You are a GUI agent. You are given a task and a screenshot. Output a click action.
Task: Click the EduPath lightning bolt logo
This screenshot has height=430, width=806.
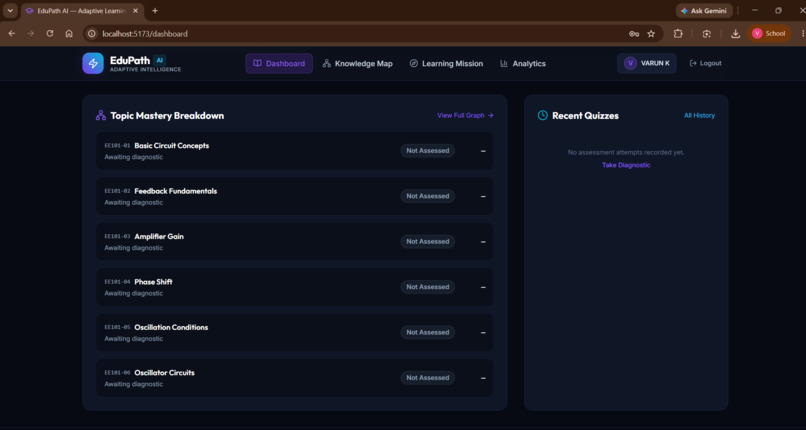[x=93, y=63]
